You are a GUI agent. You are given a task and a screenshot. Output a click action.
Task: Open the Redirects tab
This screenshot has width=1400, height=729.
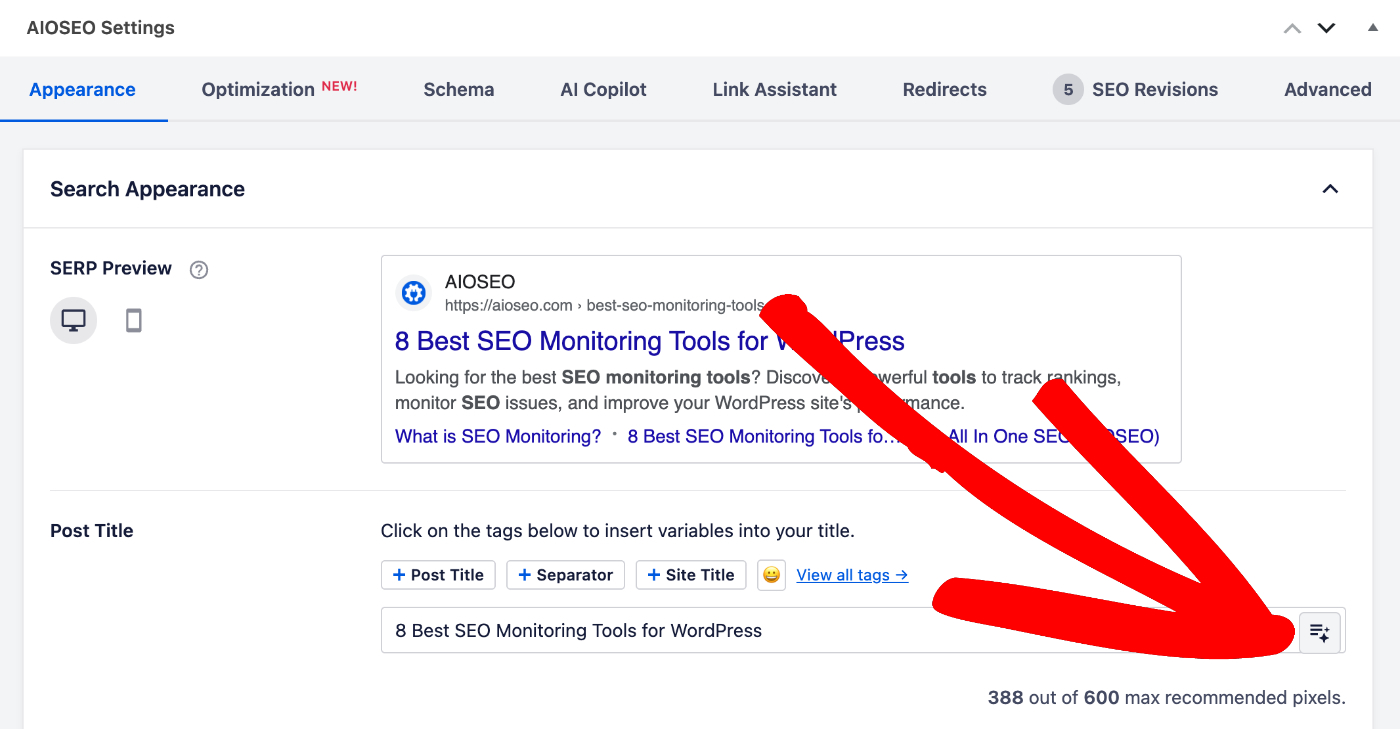[945, 90]
